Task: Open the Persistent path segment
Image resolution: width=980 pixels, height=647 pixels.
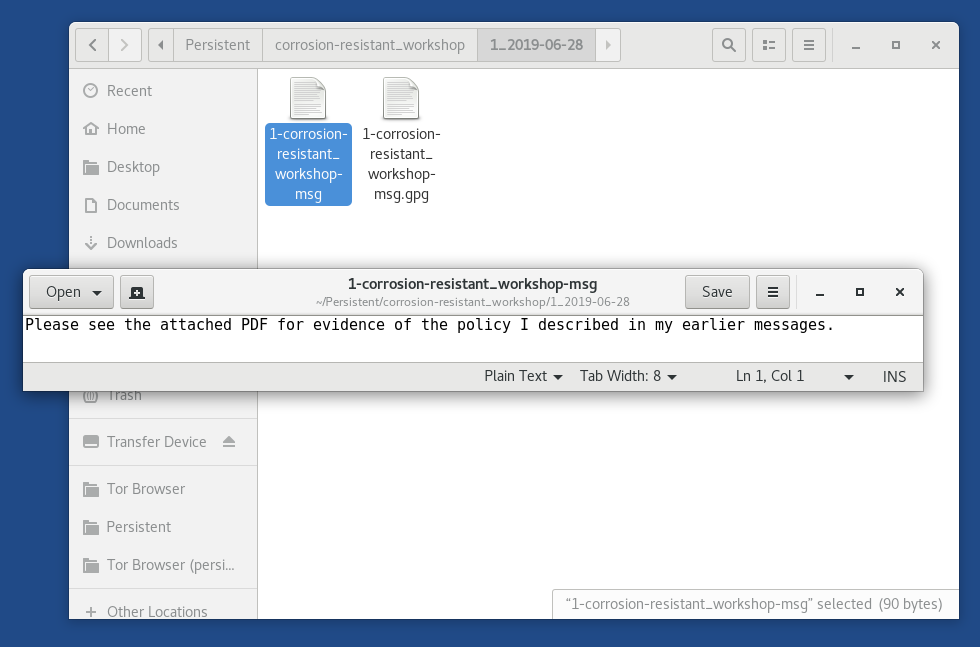Action: tap(218, 45)
